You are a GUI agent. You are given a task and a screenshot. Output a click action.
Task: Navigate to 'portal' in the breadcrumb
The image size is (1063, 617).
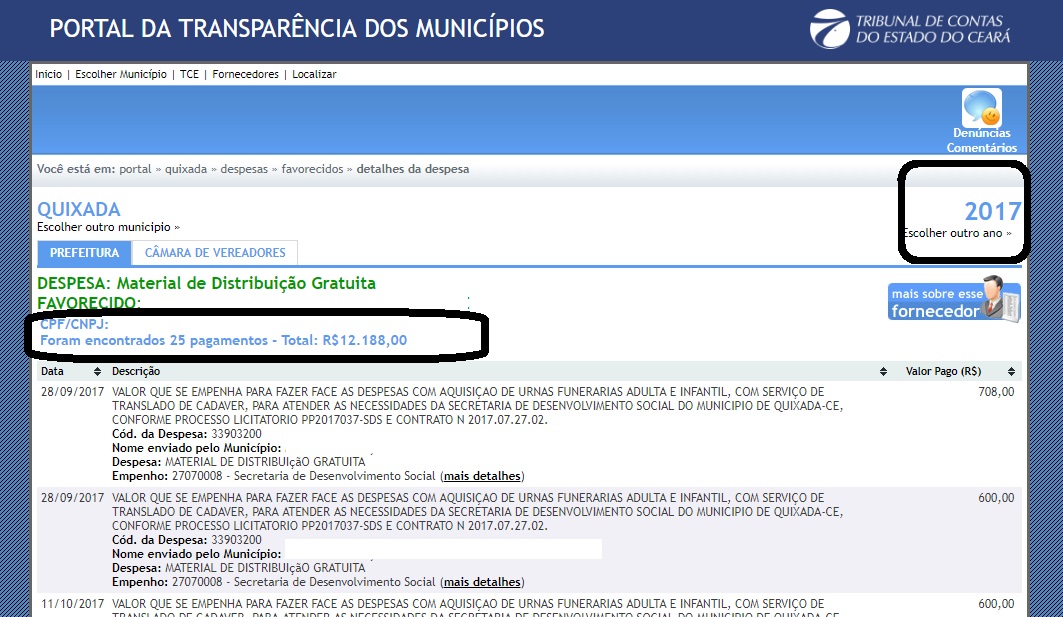tap(135, 170)
